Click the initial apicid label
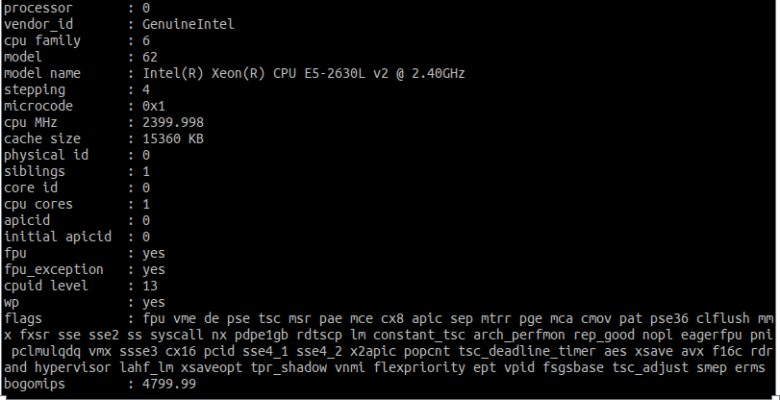Image resolution: width=780 pixels, height=400 pixels. [57, 236]
